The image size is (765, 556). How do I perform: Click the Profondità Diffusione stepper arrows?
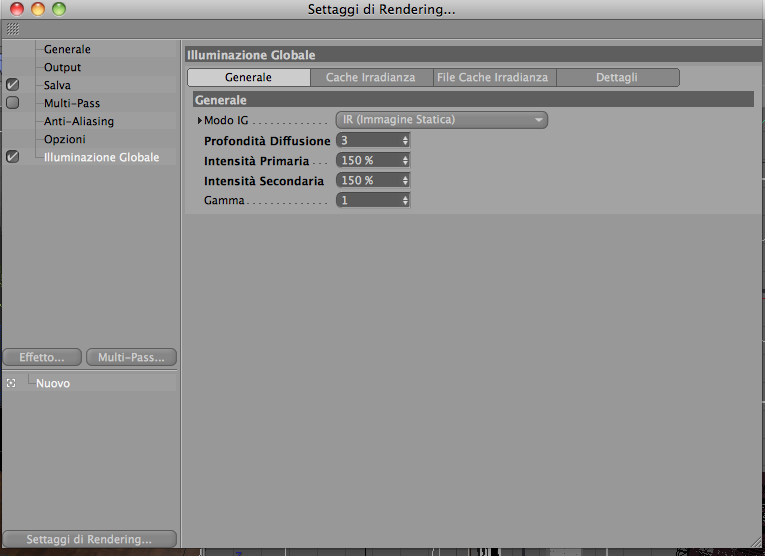click(405, 140)
